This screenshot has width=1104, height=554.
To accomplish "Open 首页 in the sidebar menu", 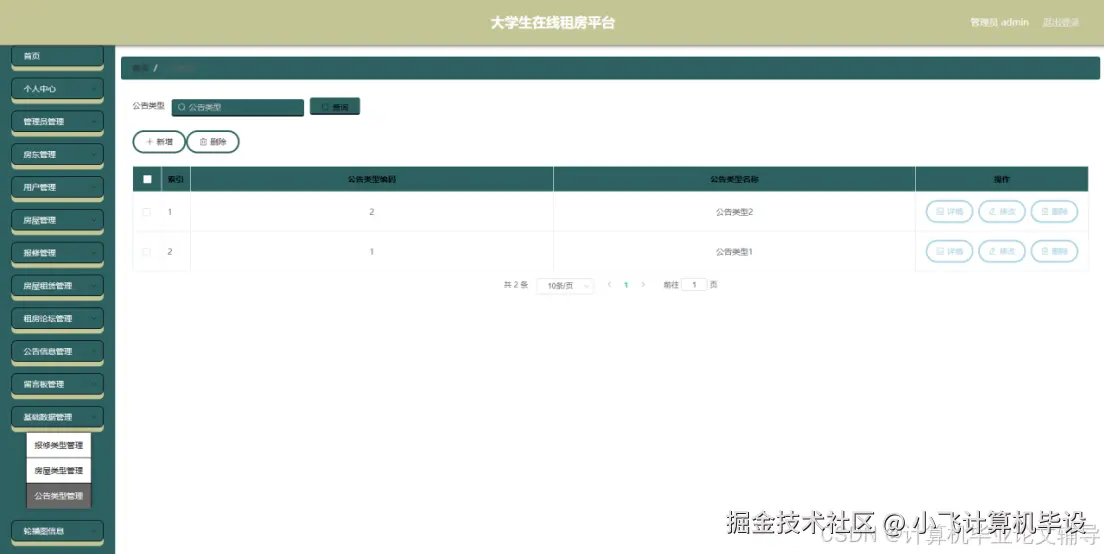I will 58,56.
